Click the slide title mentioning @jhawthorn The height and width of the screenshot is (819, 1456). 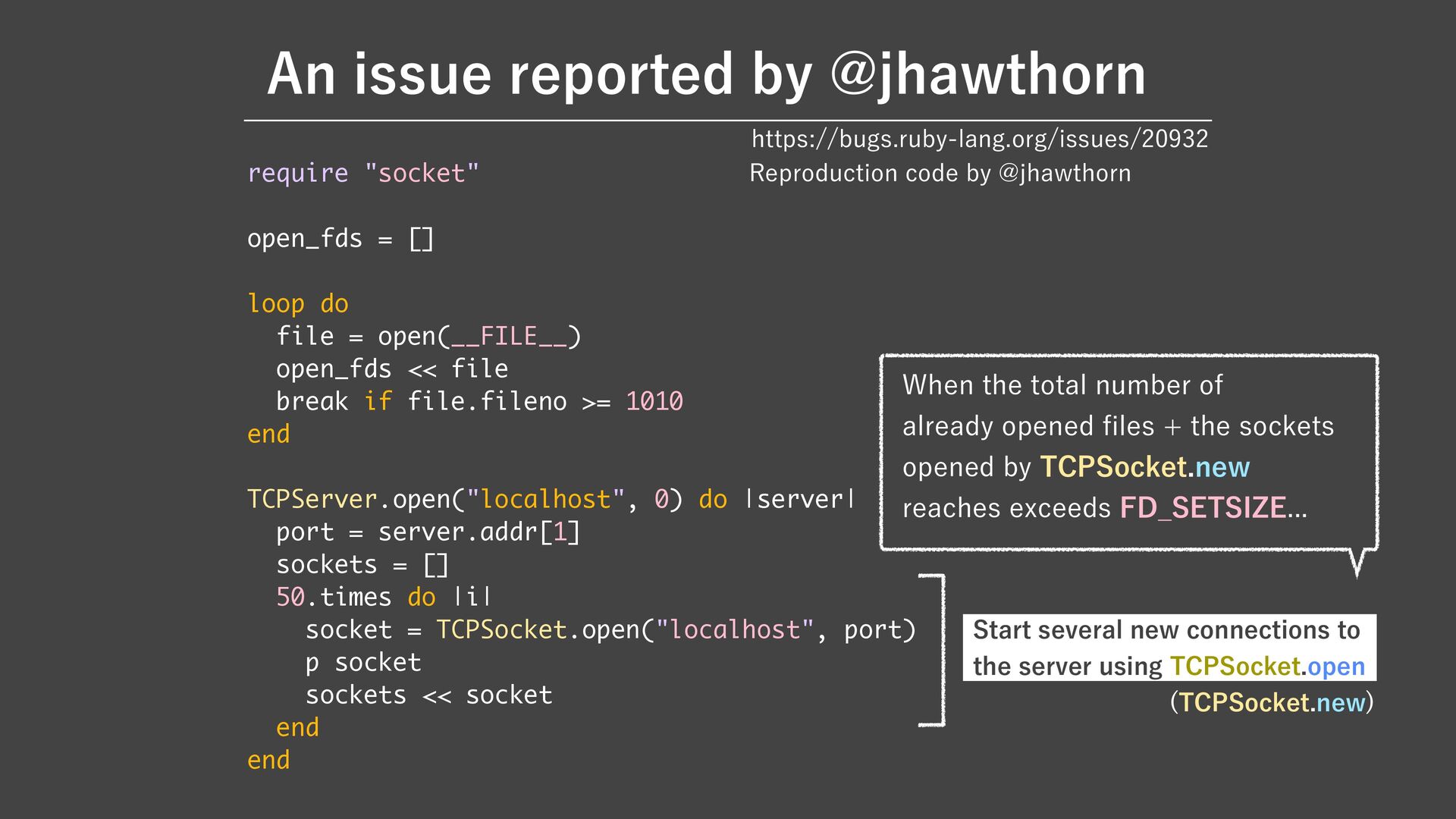click(x=706, y=74)
